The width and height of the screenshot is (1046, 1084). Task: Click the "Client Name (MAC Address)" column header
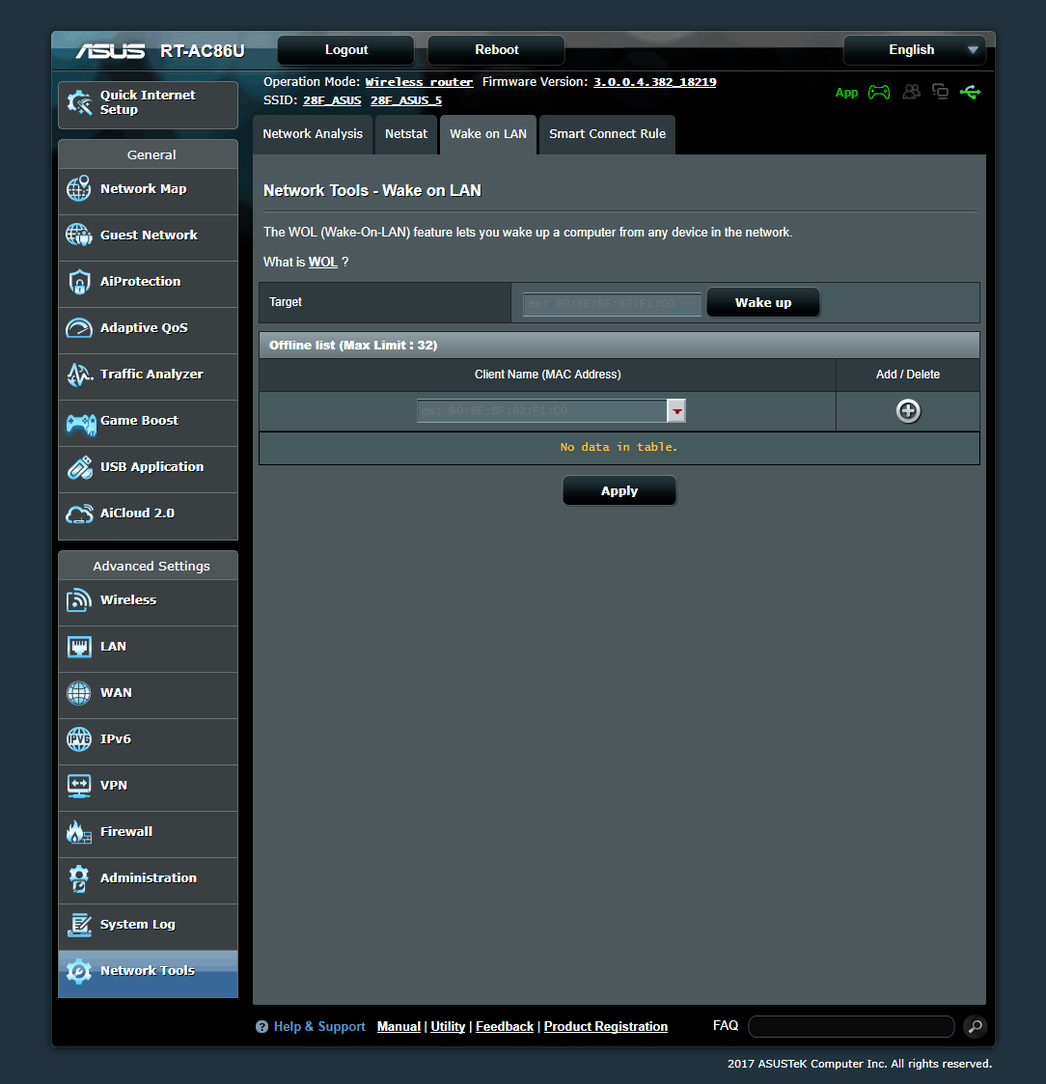pos(548,375)
